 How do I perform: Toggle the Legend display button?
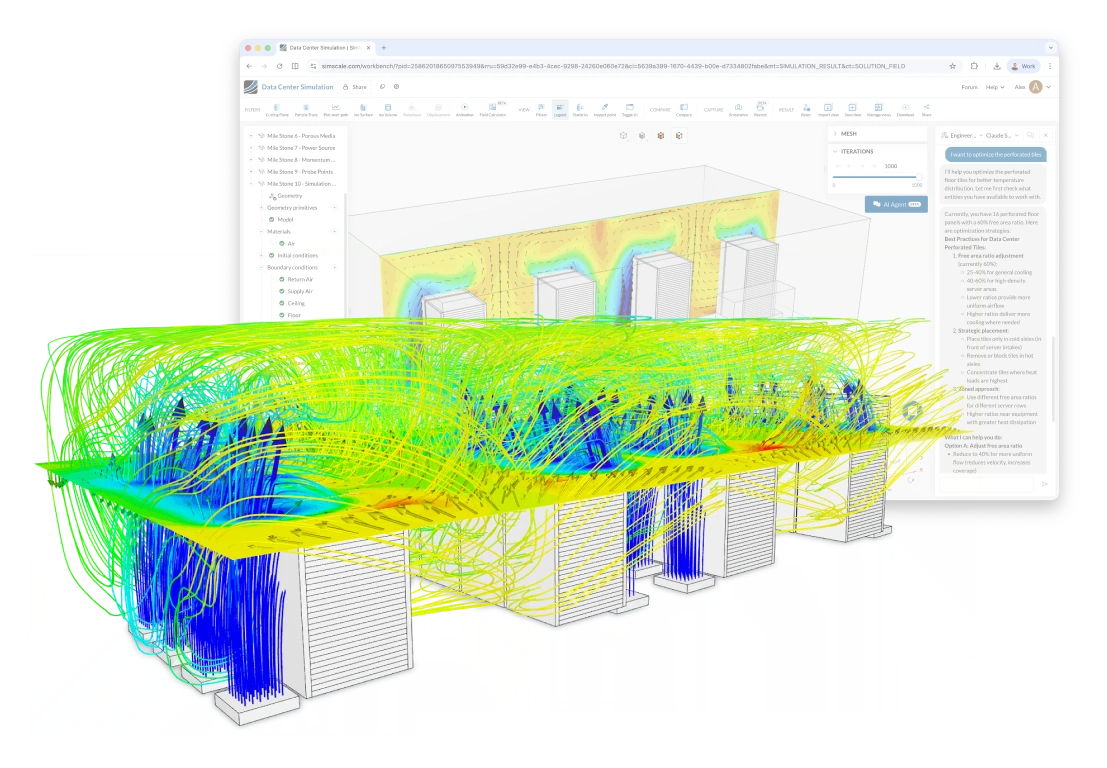click(x=560, y=109)
